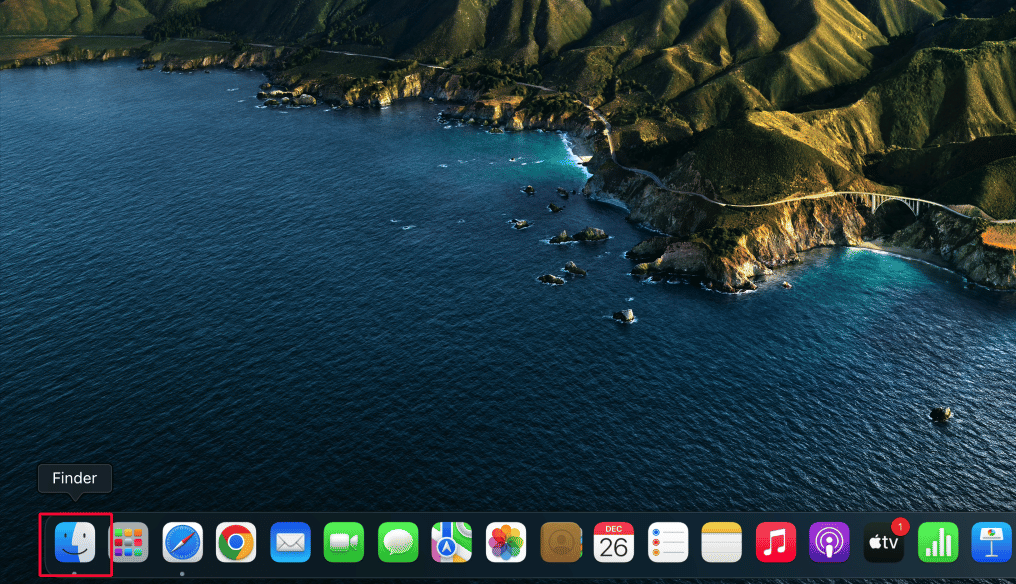The image size is (1016, 584).
Task: Launch the Music app
Action: pyautogui.click(x=776, y=542)
